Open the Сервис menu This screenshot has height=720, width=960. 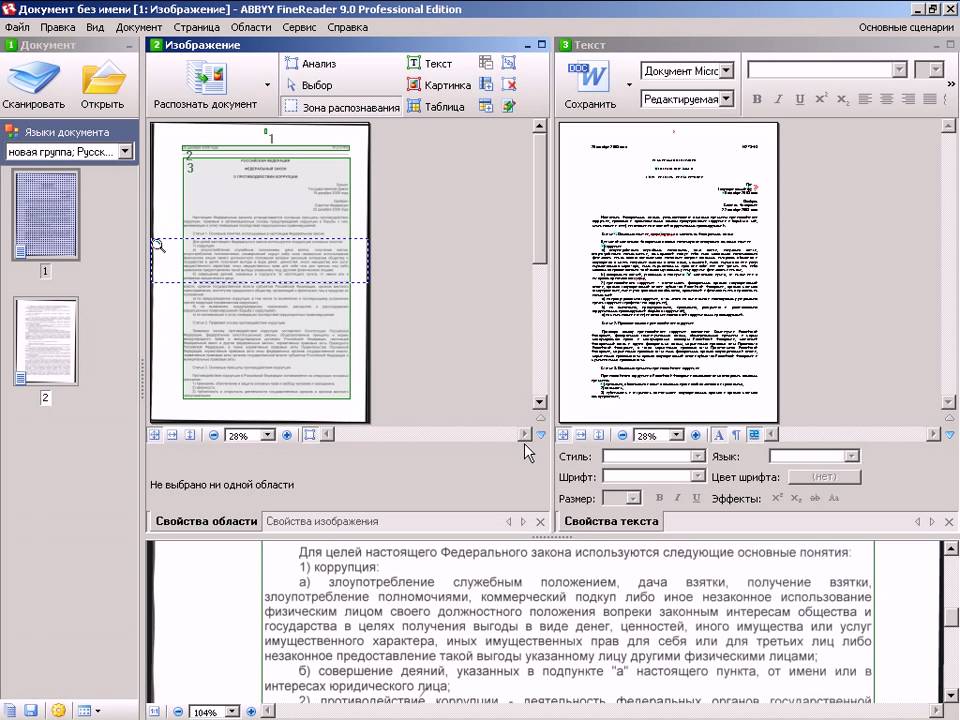click(299, 27)
